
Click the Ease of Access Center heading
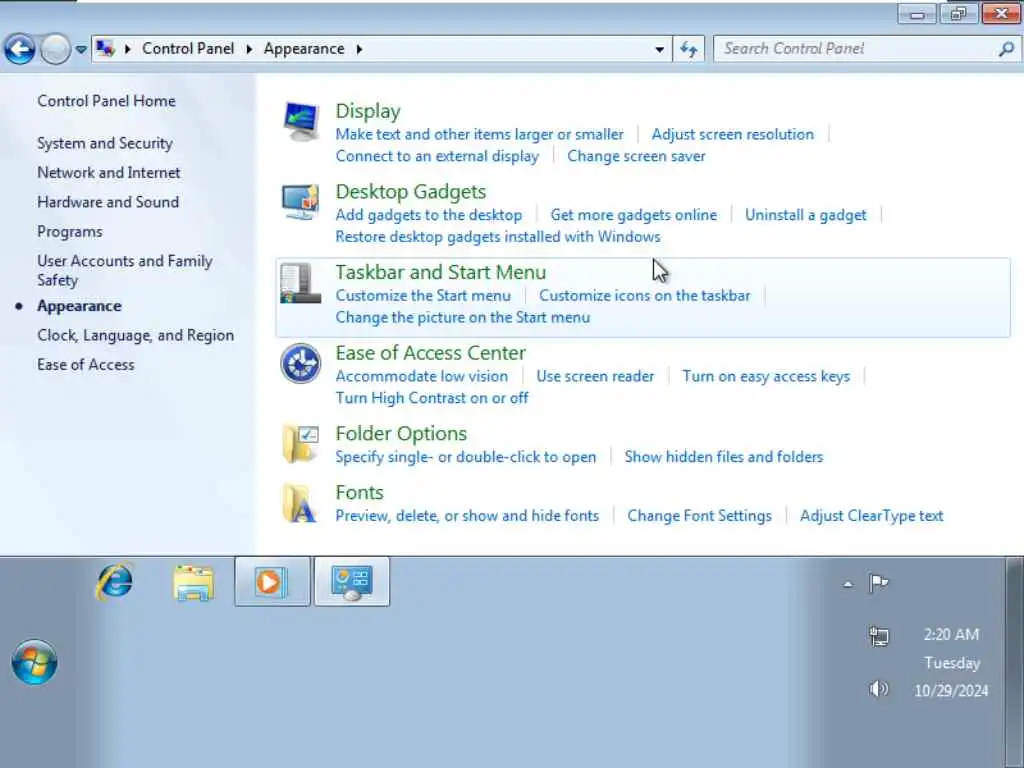pyautogui.click(x=431, y=353)
